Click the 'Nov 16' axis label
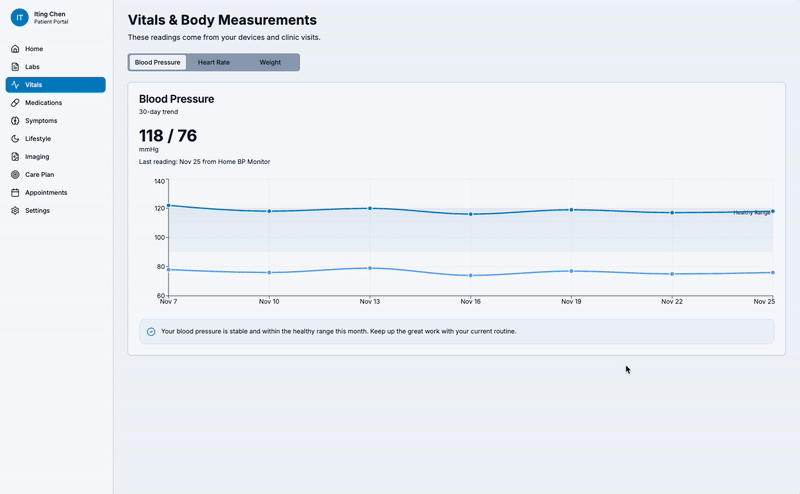This screenshot has height=494, width=800. (470, 302)
